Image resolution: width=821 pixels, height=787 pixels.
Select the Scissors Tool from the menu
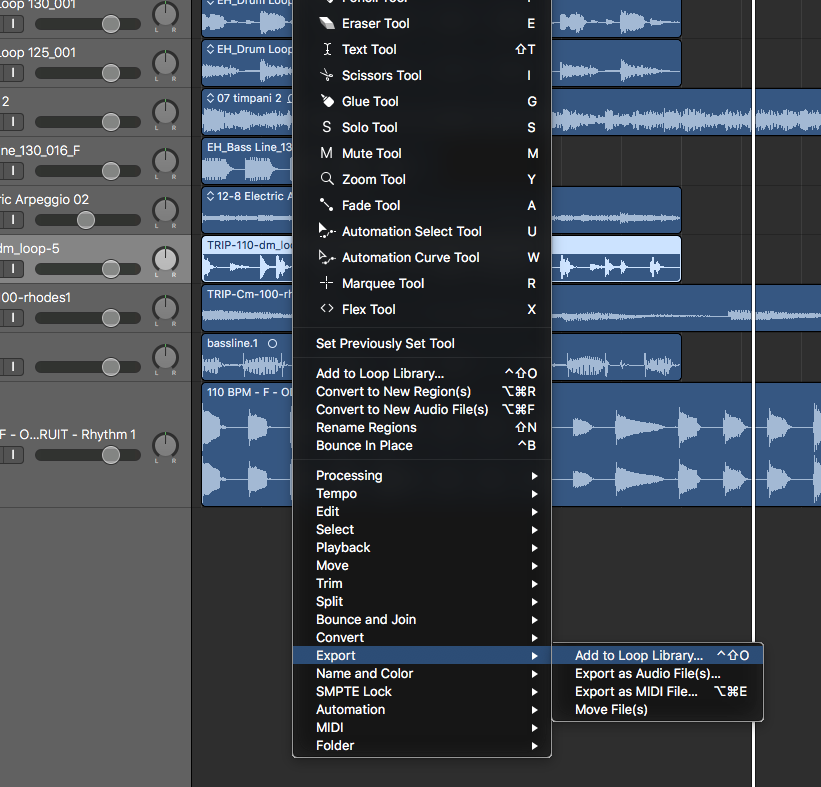381,75
